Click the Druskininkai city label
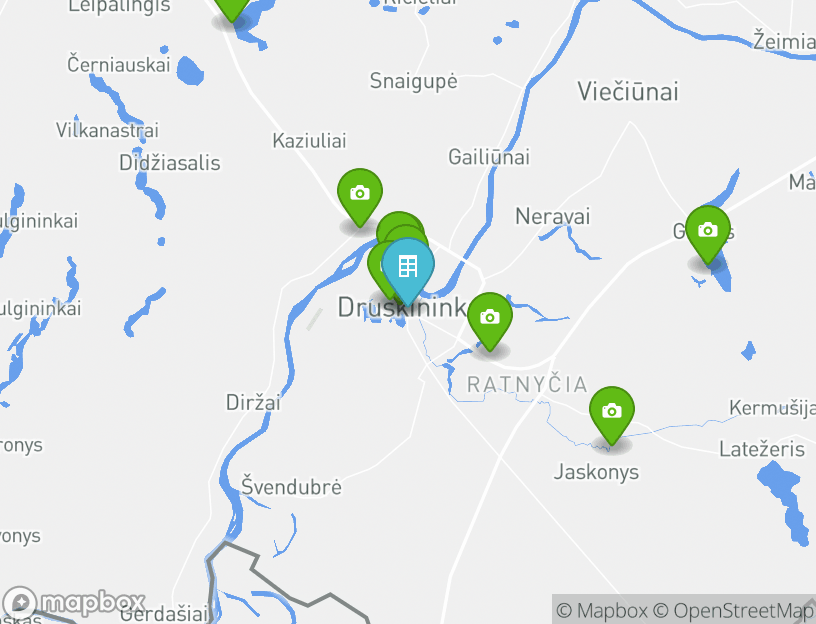The image size is (816, 624). pyautogui.click(x=403, y=307)
